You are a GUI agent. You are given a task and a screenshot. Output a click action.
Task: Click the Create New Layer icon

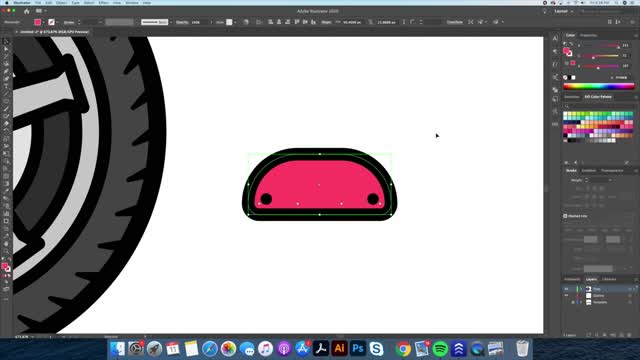pos(621,335)
